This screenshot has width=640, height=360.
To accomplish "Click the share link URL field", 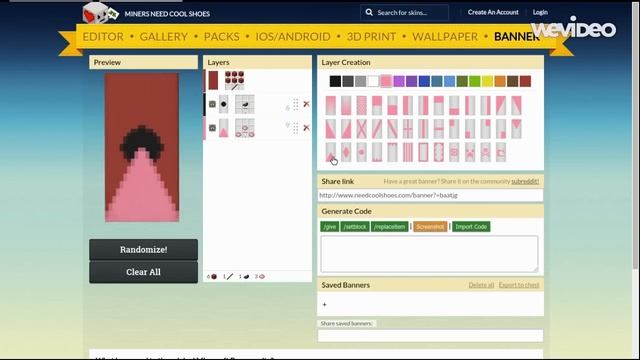I will point(430,195).
